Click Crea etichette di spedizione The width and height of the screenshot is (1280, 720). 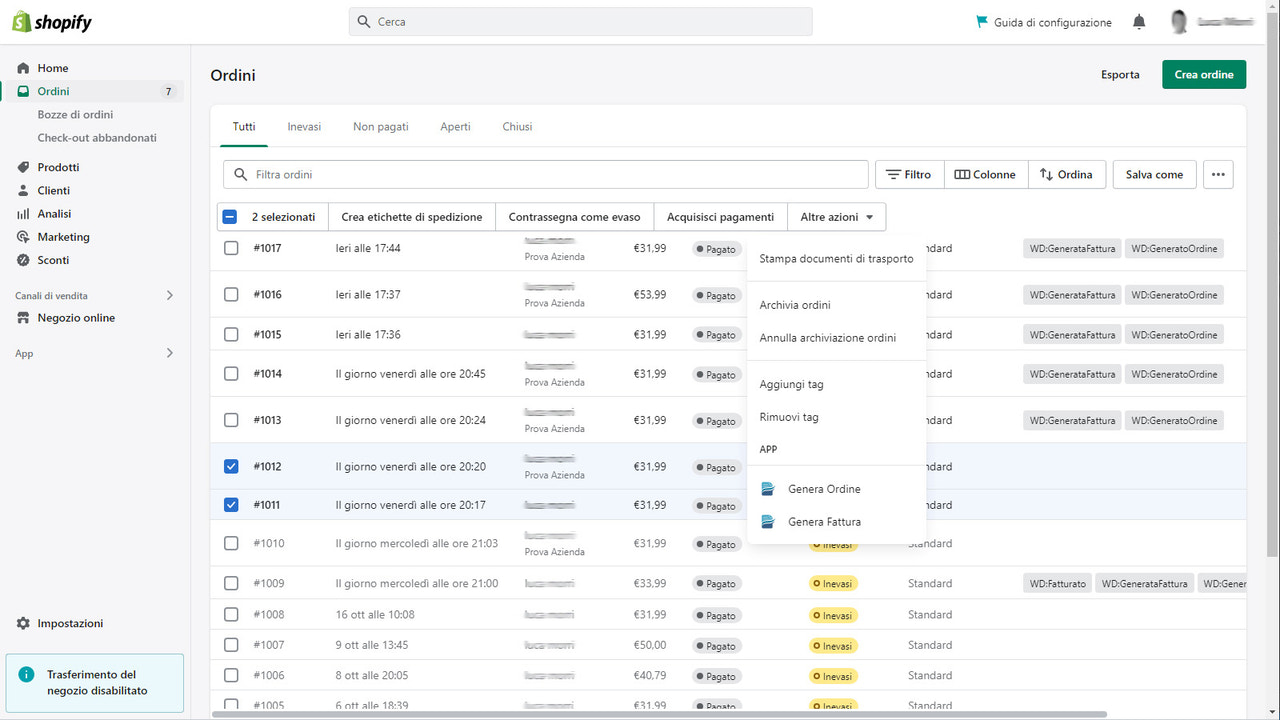point(412,217)
